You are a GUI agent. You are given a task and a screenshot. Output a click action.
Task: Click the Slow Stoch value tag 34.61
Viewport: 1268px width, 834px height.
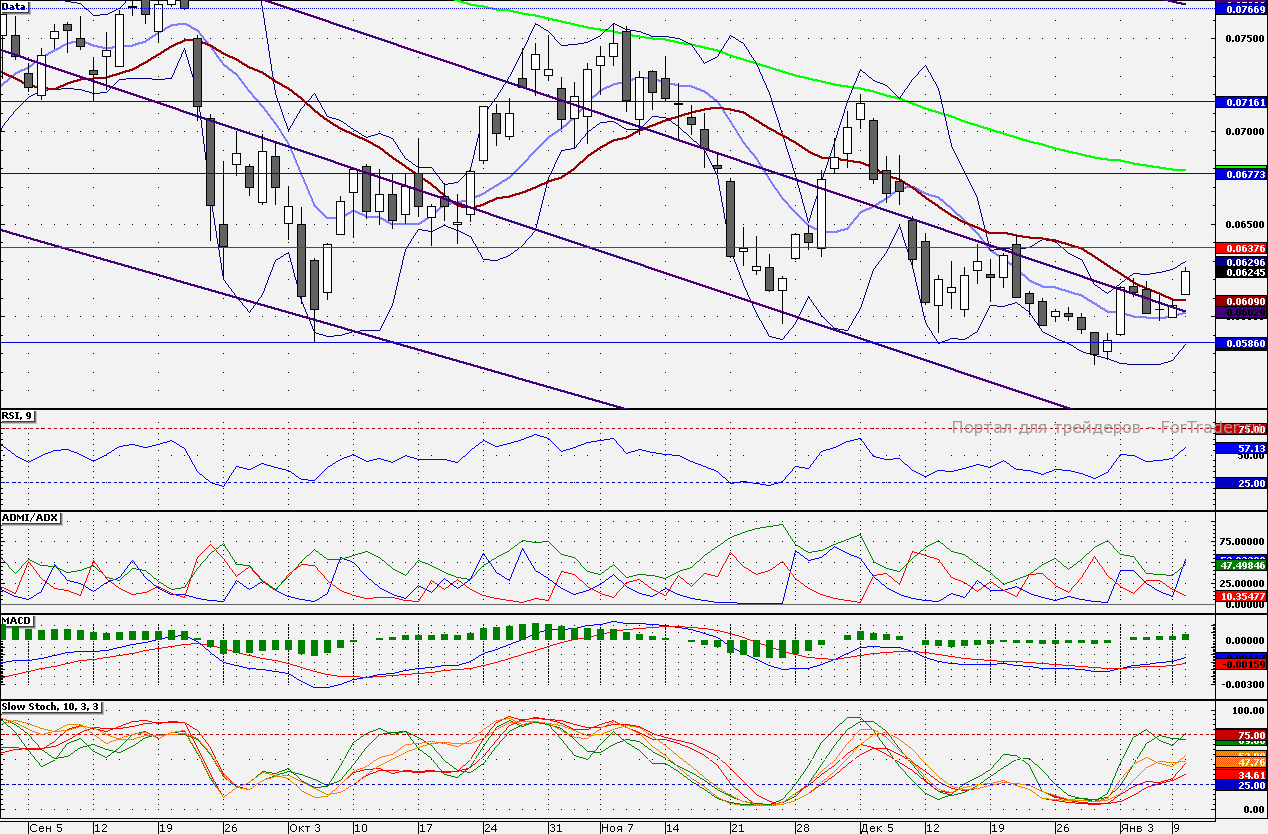(x=1240, y=774)
